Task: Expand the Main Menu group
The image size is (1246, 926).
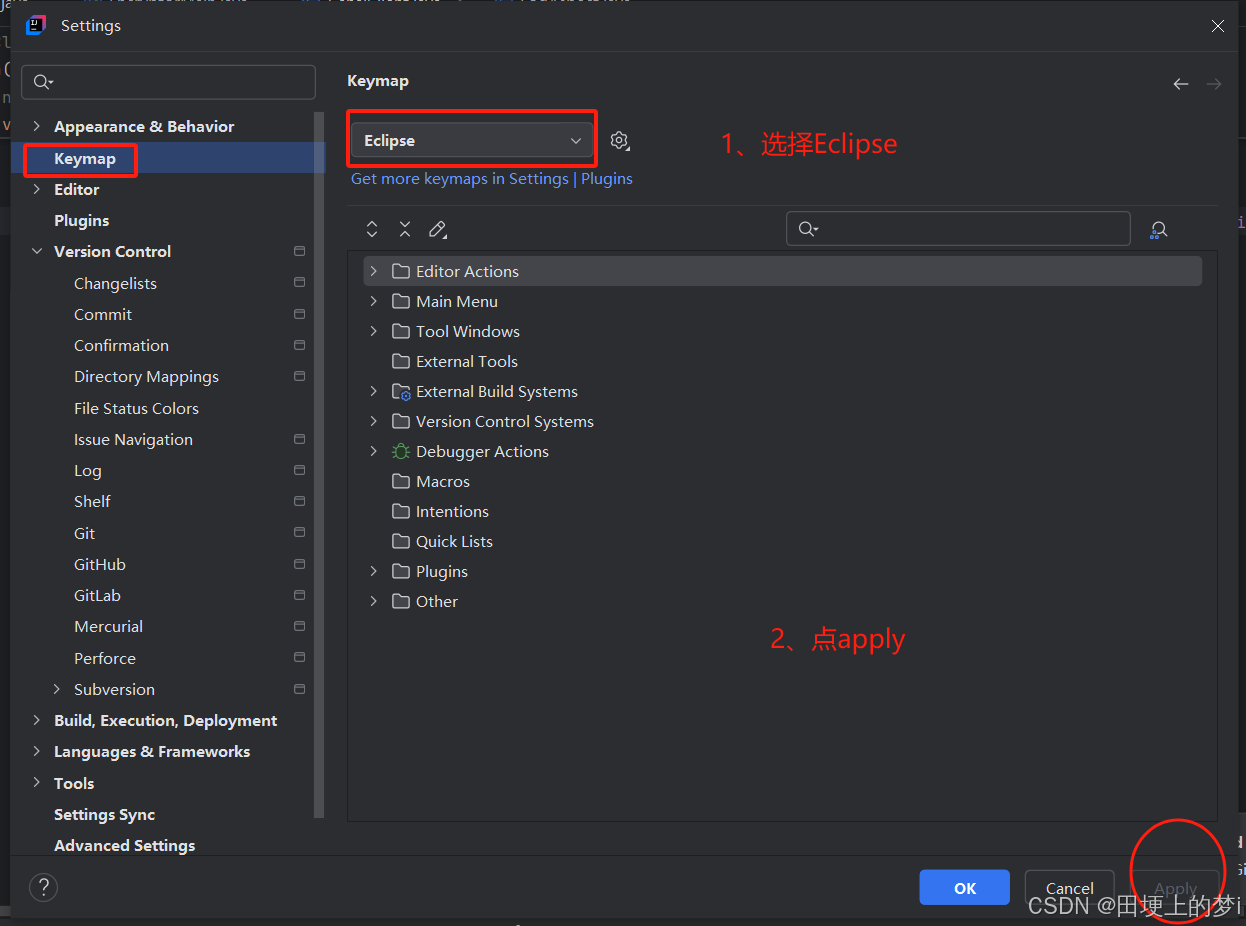Action: coord(374,301)
